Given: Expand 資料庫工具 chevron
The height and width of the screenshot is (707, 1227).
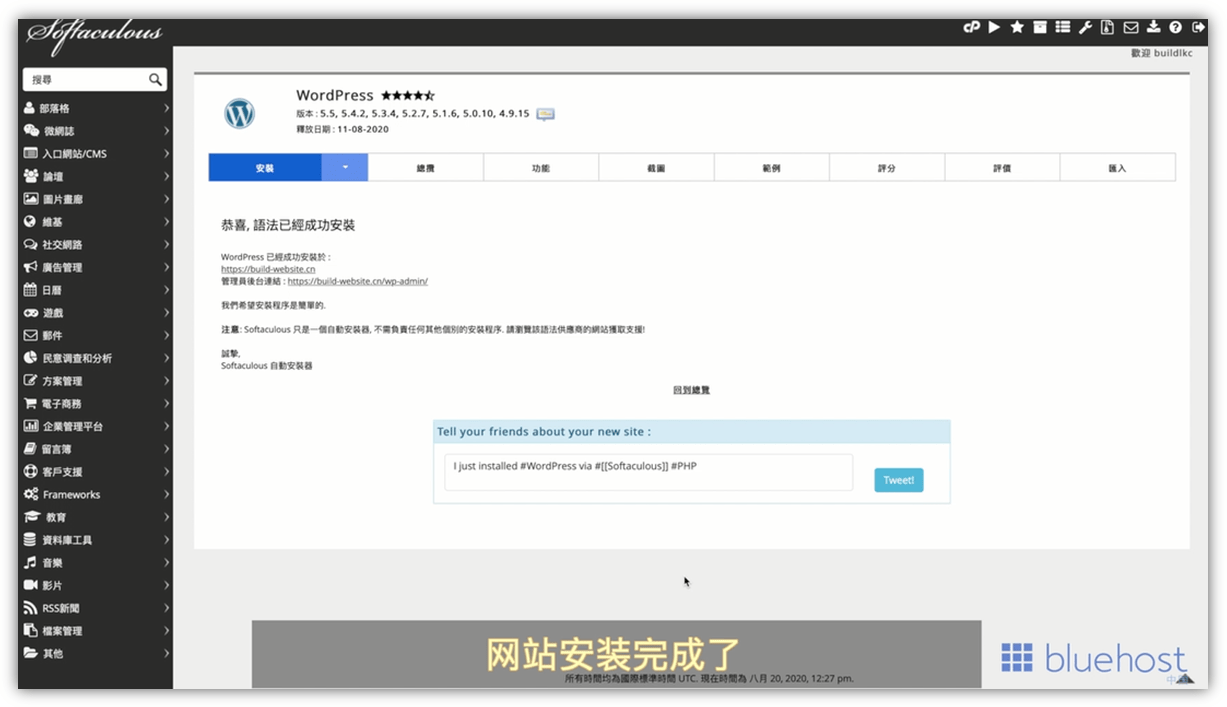Looking at the screenshot, I should point(166,540).
